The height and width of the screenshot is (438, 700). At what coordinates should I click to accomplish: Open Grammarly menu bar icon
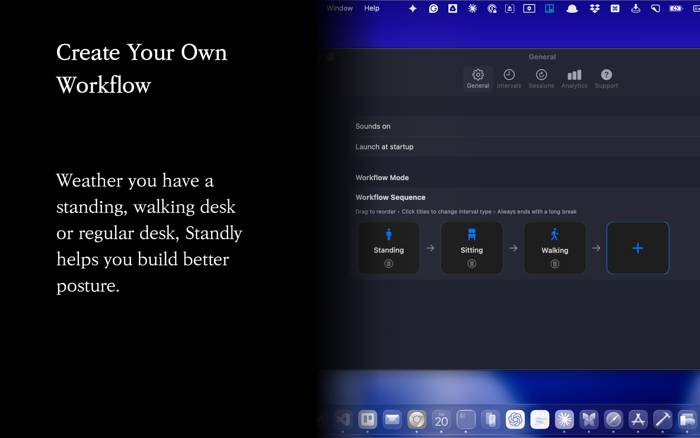433,8
